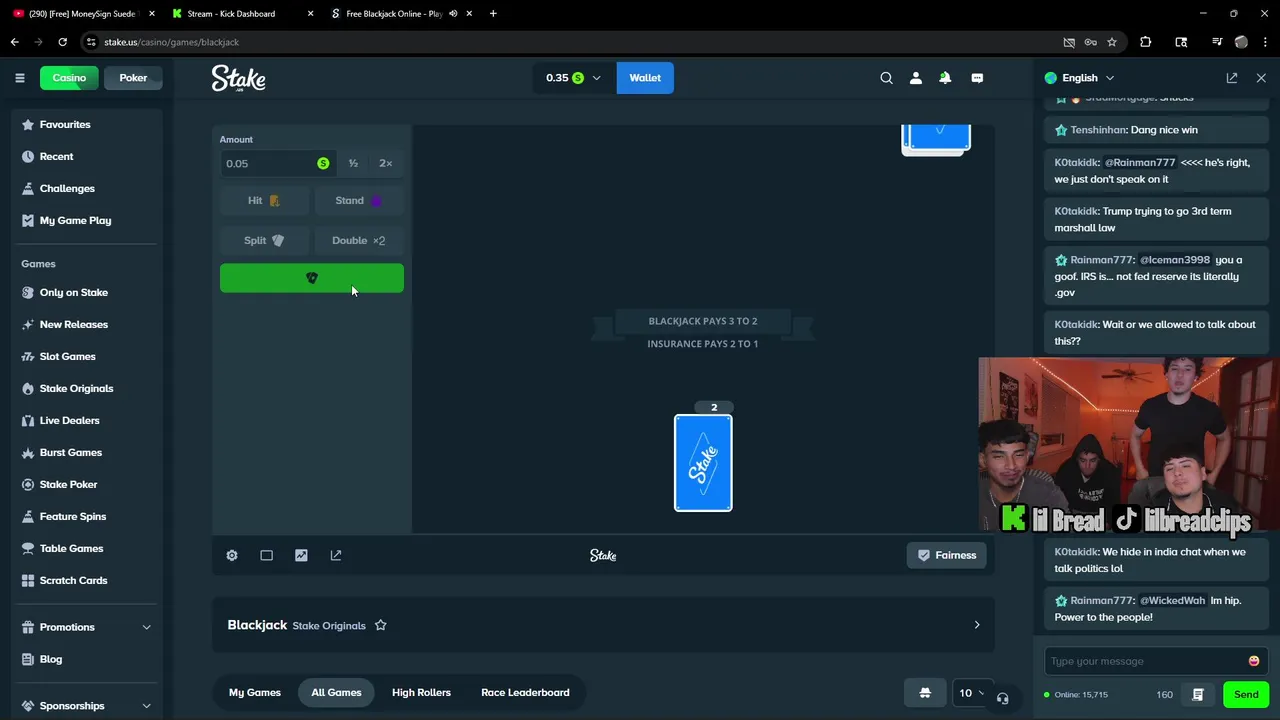Toggle theatre mode icon under game
Screen dimensions: 1280x720
(x=266, y=555)
